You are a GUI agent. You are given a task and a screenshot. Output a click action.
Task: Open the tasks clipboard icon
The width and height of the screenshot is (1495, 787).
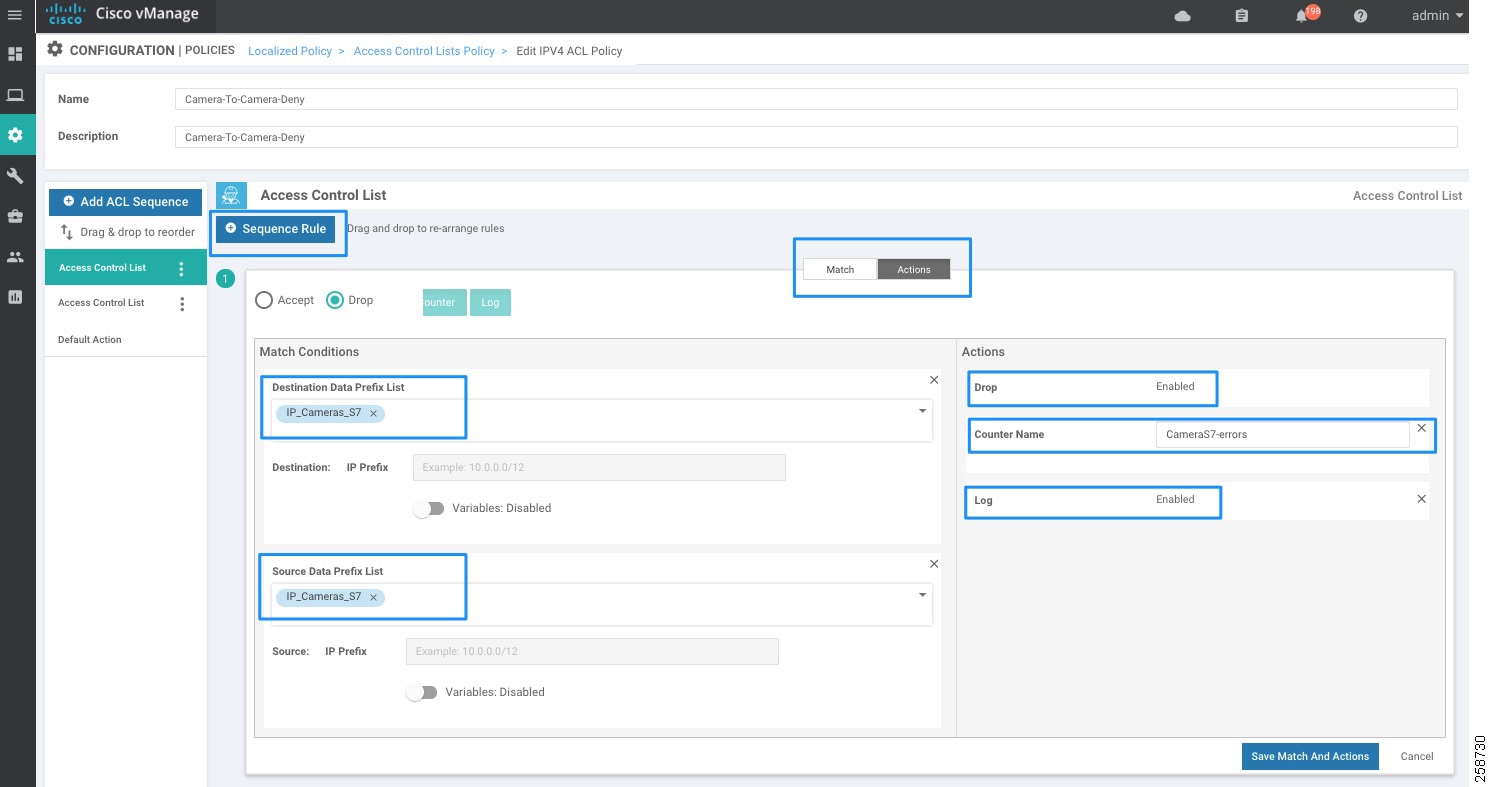1241,16
